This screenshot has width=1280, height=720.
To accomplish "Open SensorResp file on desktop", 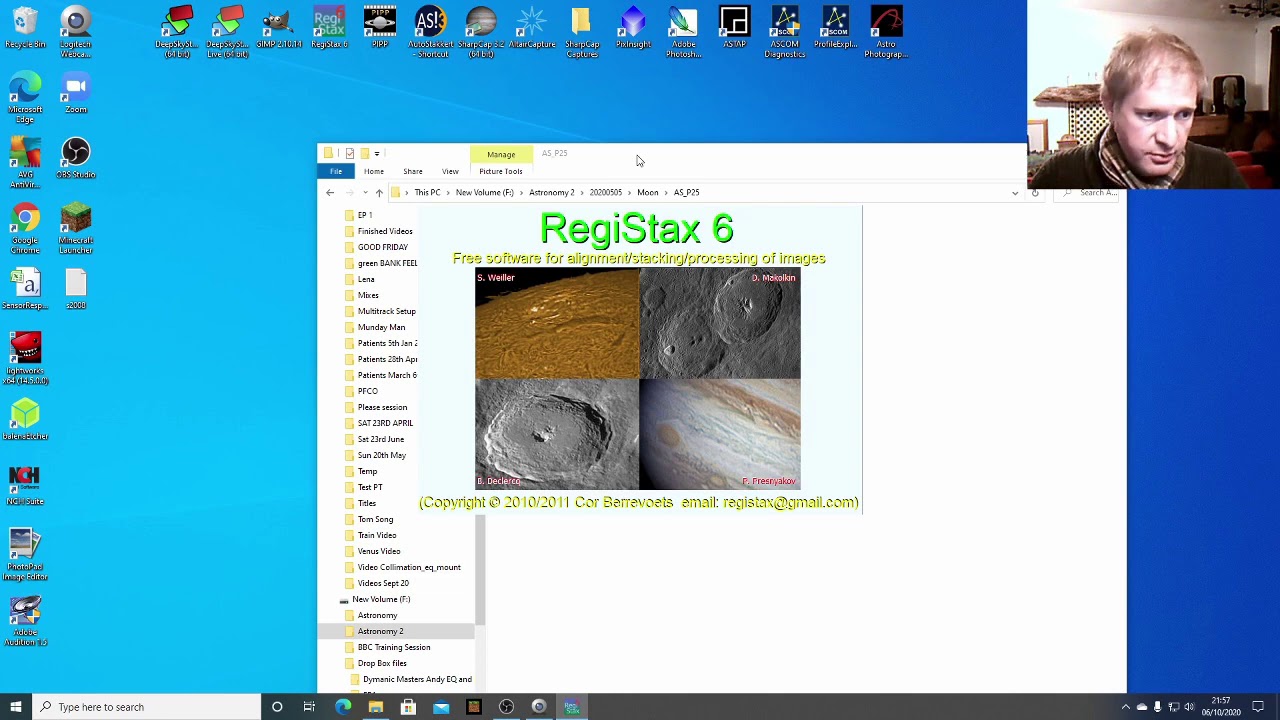I will click(25, 290).
